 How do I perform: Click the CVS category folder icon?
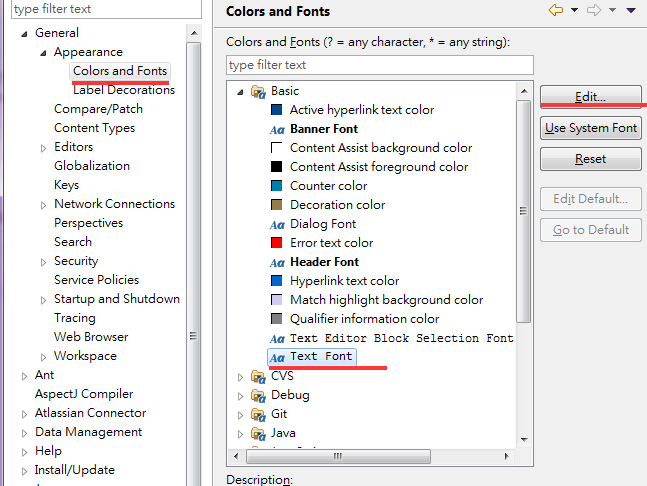[x=258, y=376]
